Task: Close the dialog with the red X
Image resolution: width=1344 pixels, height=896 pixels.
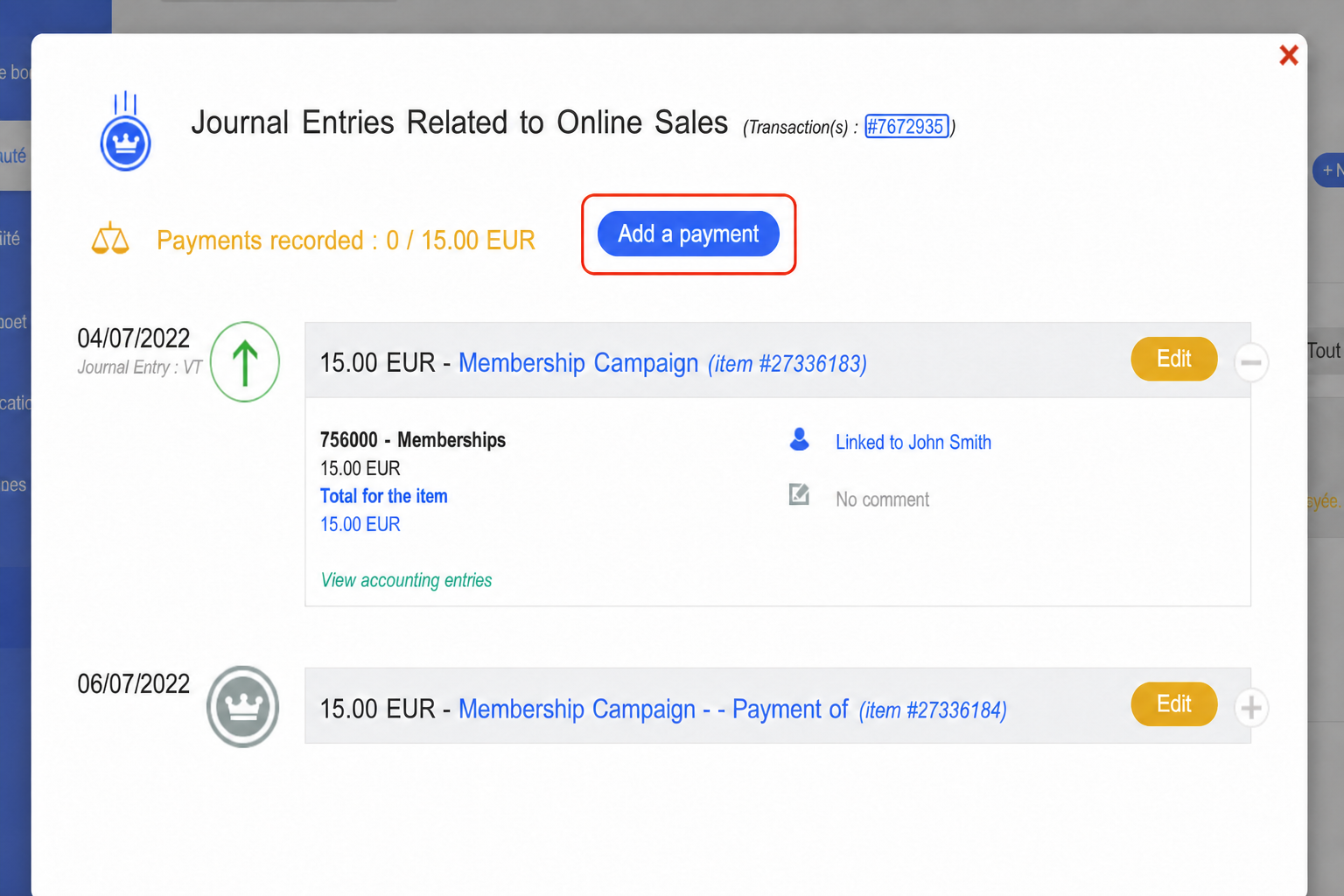Action: [x=1288, y=55]
